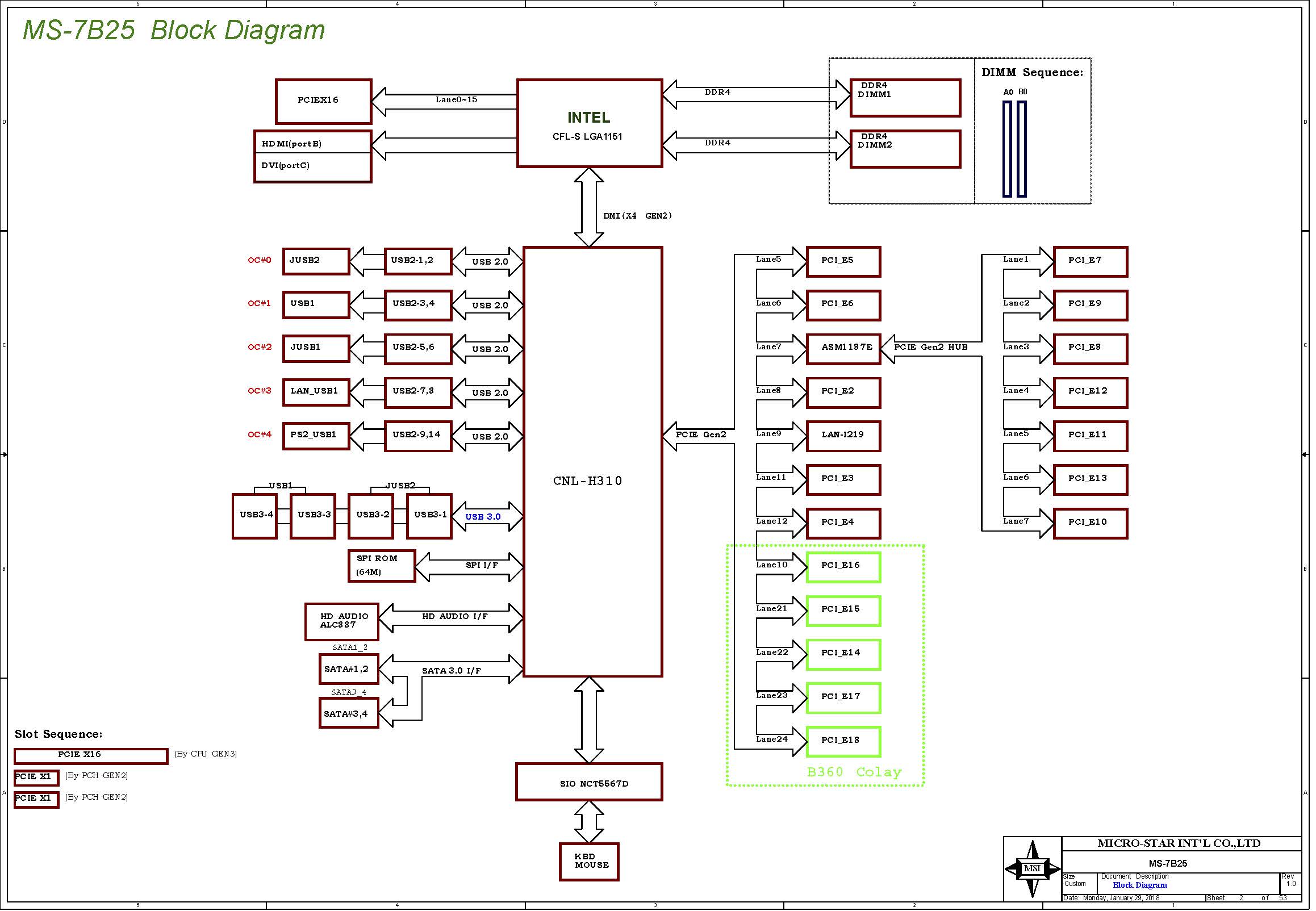Select the ASM1187E hub block
This screenshot has height=911, width=1316.
point(843,349)
